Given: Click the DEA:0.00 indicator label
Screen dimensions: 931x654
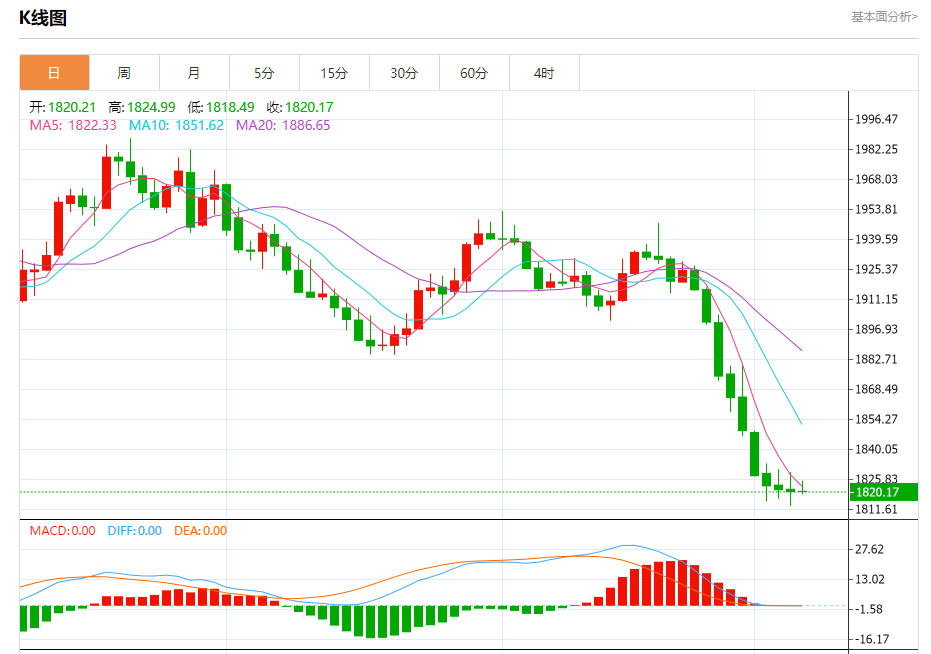Looking at the screenshot, I should [201, 530].
